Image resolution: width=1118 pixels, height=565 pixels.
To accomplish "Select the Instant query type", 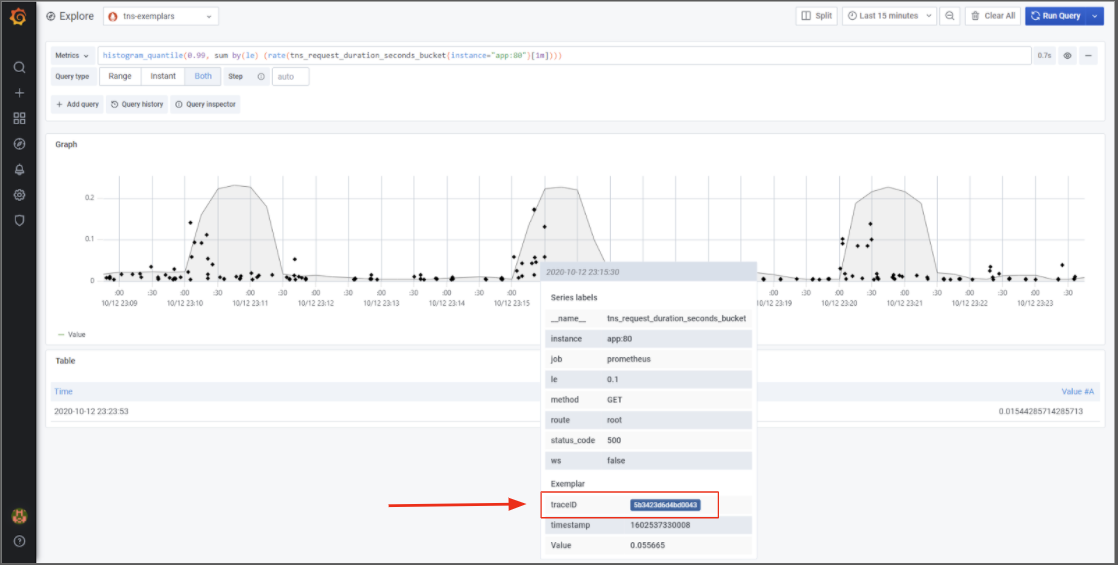I will 163,76.
